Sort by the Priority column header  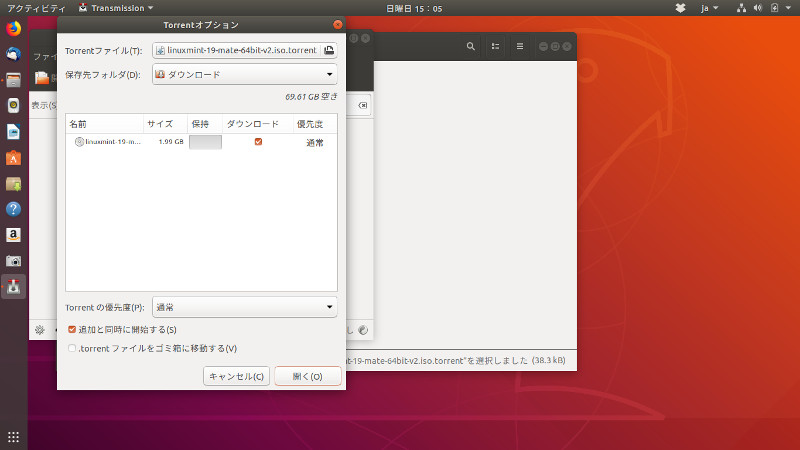[315, 124]
